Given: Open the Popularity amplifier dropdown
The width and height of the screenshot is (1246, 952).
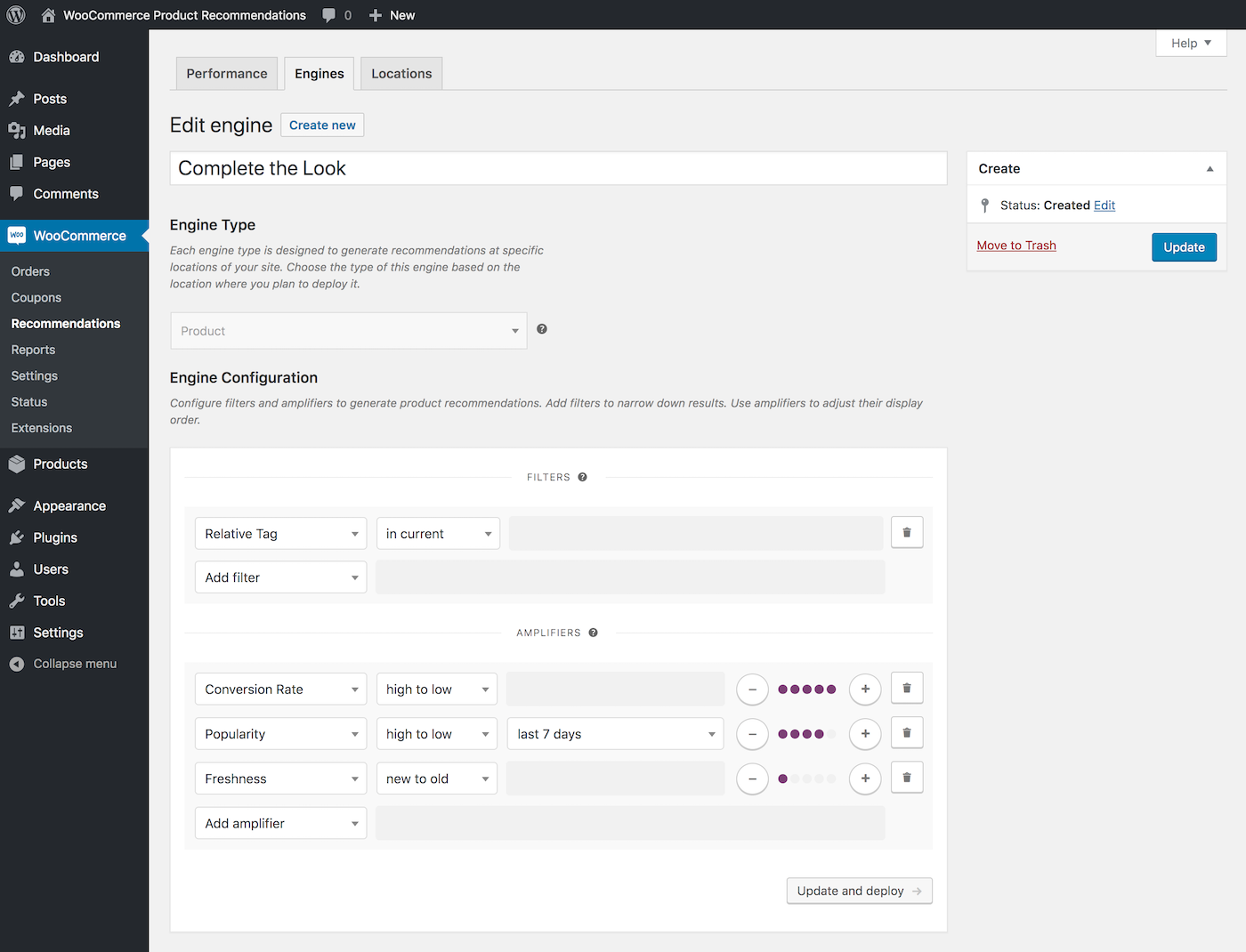Looking at the screenshot, I should click(280, 734).
